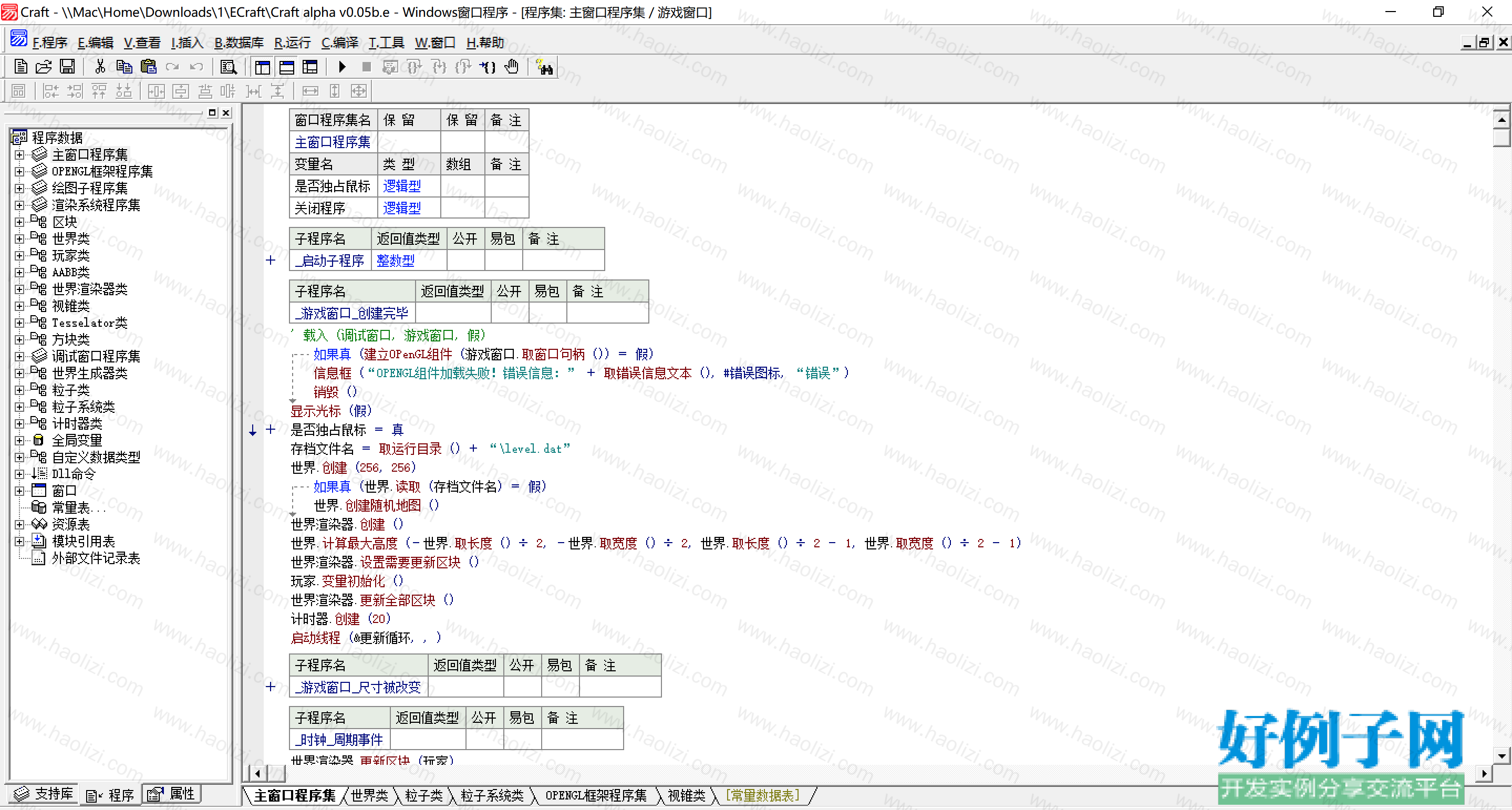Open the C.编译 menu

click(x=339, y=43)
